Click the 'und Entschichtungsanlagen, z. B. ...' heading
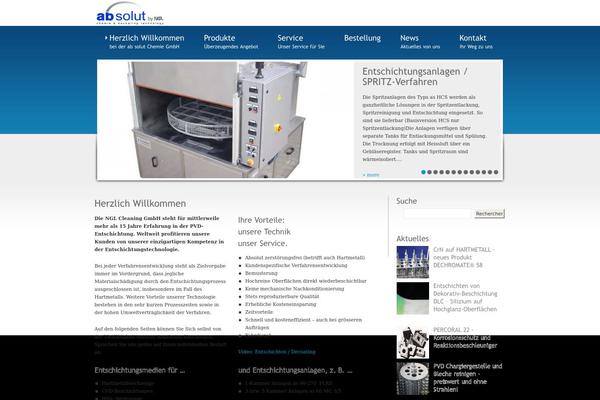Image resolution: width=600 pixels, height=400 pixels. pyautogui.click(x=295, y=370)
